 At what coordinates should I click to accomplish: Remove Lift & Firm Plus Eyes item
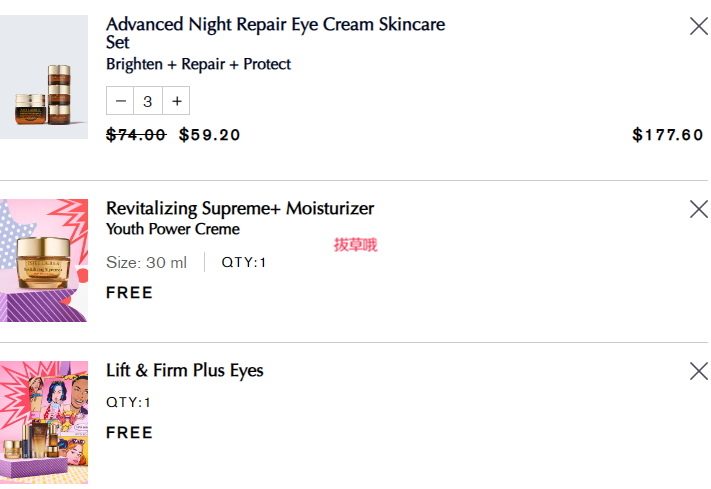(698, 371)
